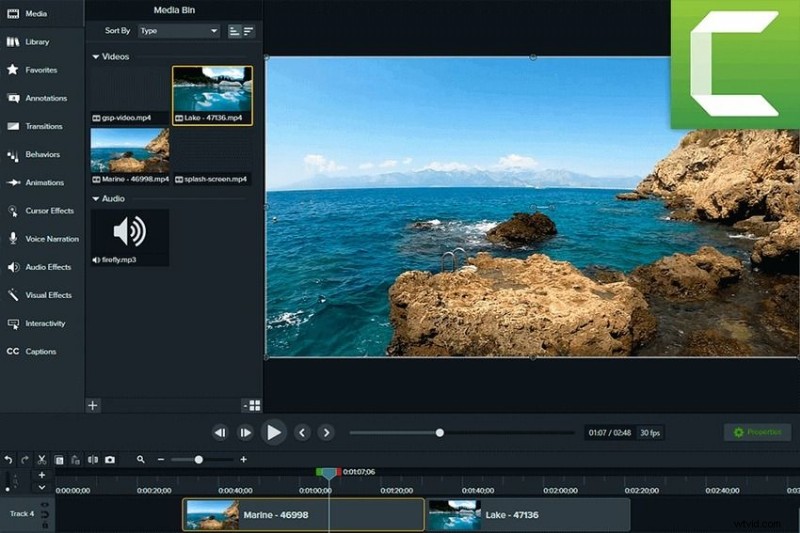800x533 pixels.
Task: Open the Behaviors tab
Action: tap(42, 154)
